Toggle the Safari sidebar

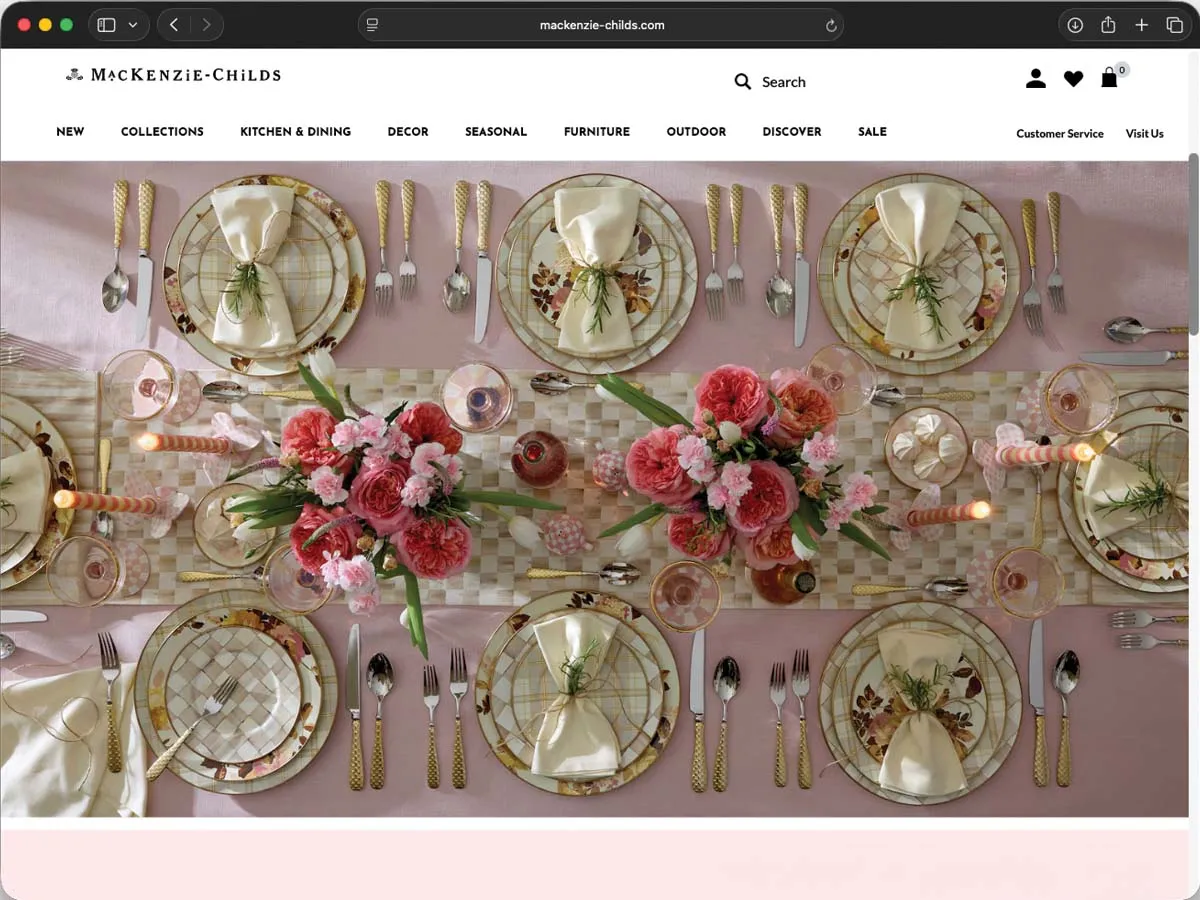(106, 25)
